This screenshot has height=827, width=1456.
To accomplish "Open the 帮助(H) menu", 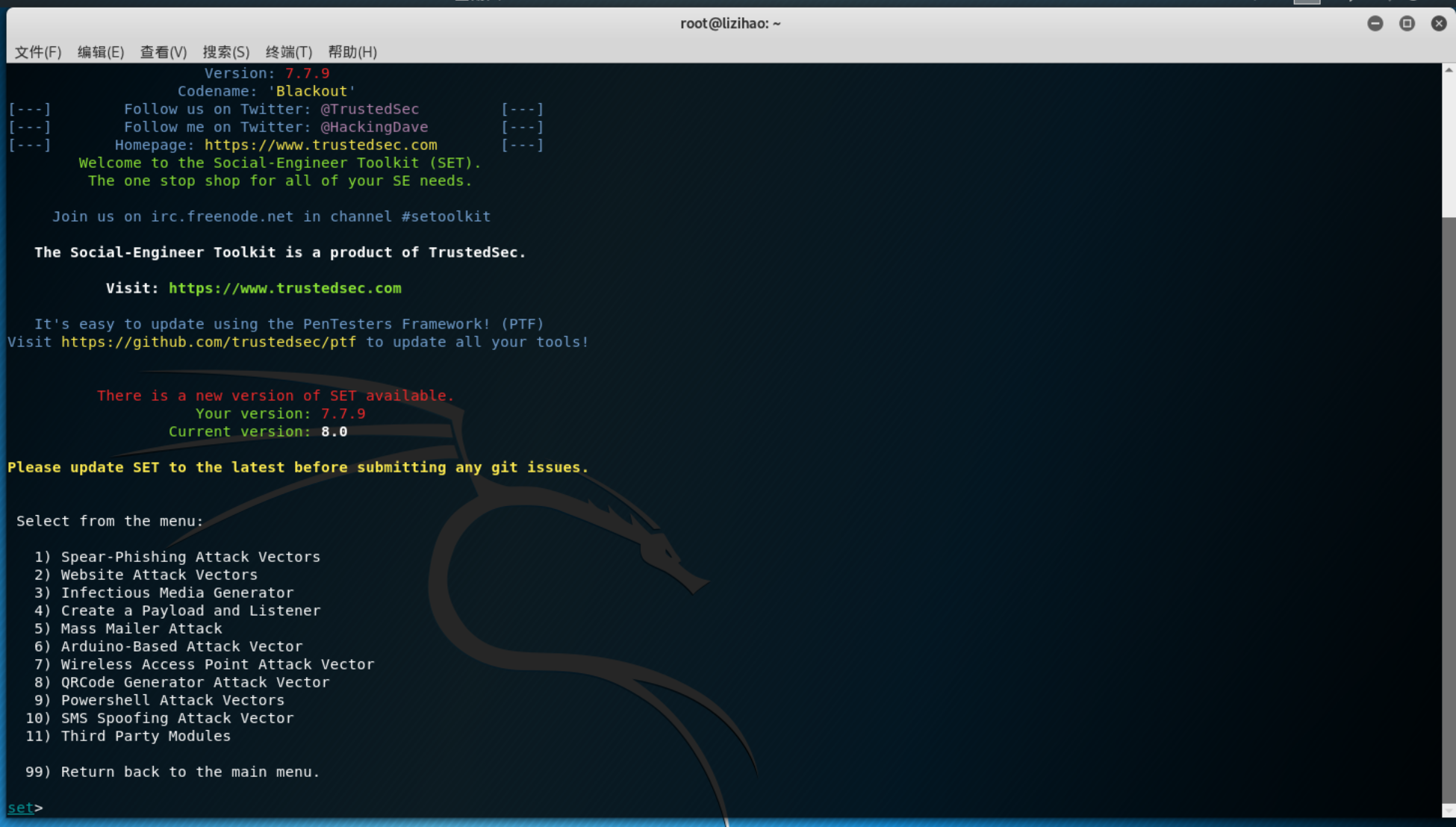I will (352, 52).
